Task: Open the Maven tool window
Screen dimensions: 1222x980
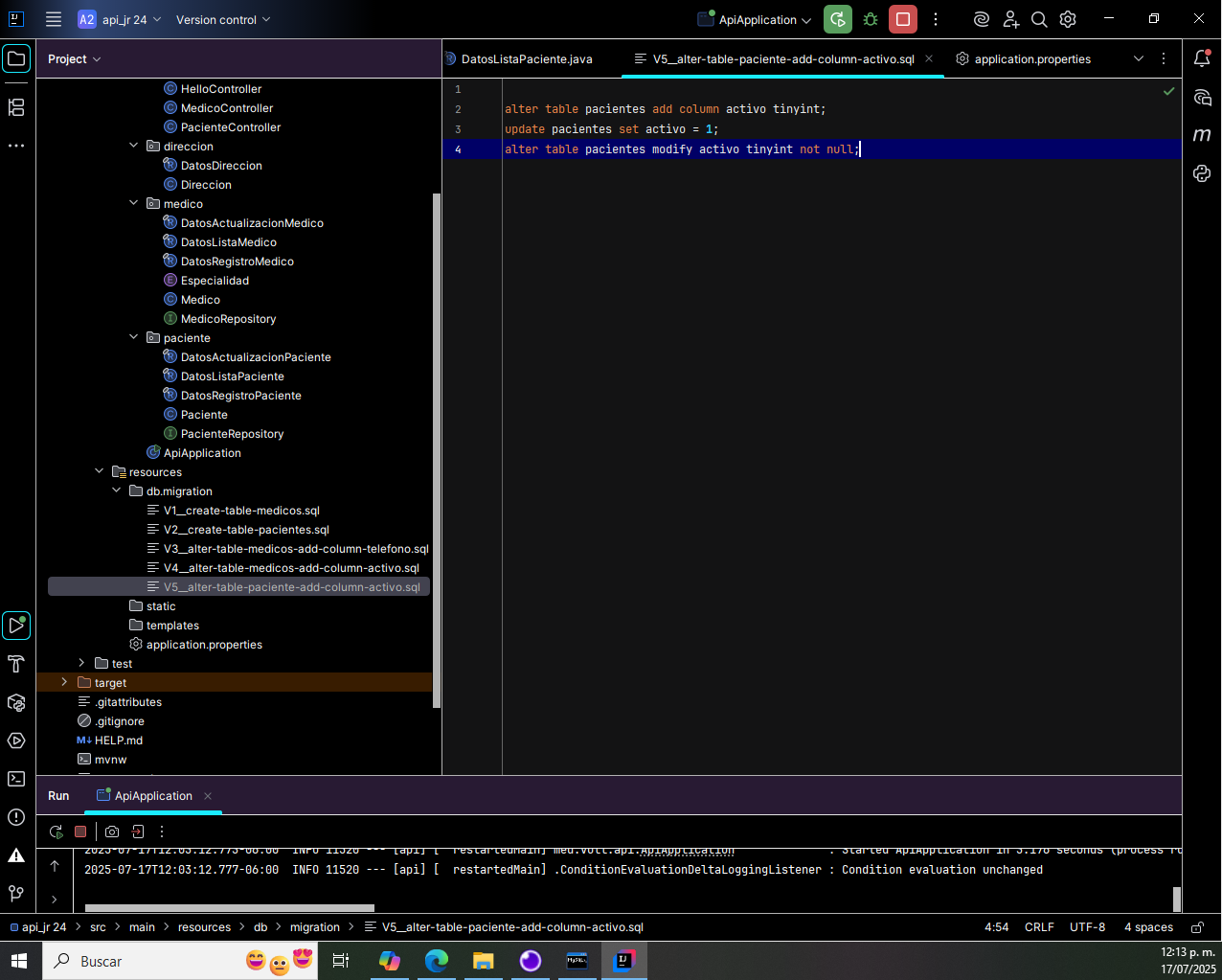Action: click(1202, 135)
